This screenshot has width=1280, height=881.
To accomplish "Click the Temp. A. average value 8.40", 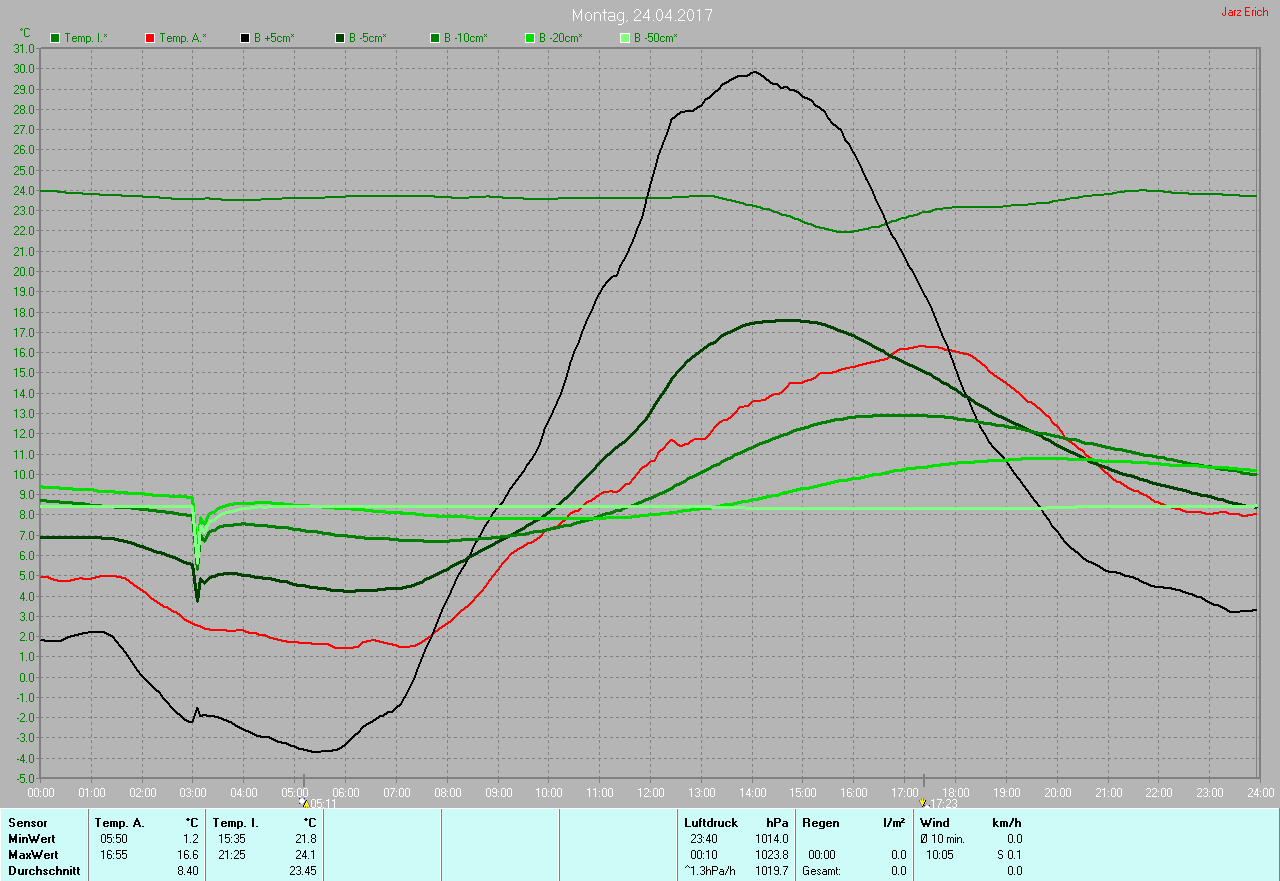I will click(188, 871).
